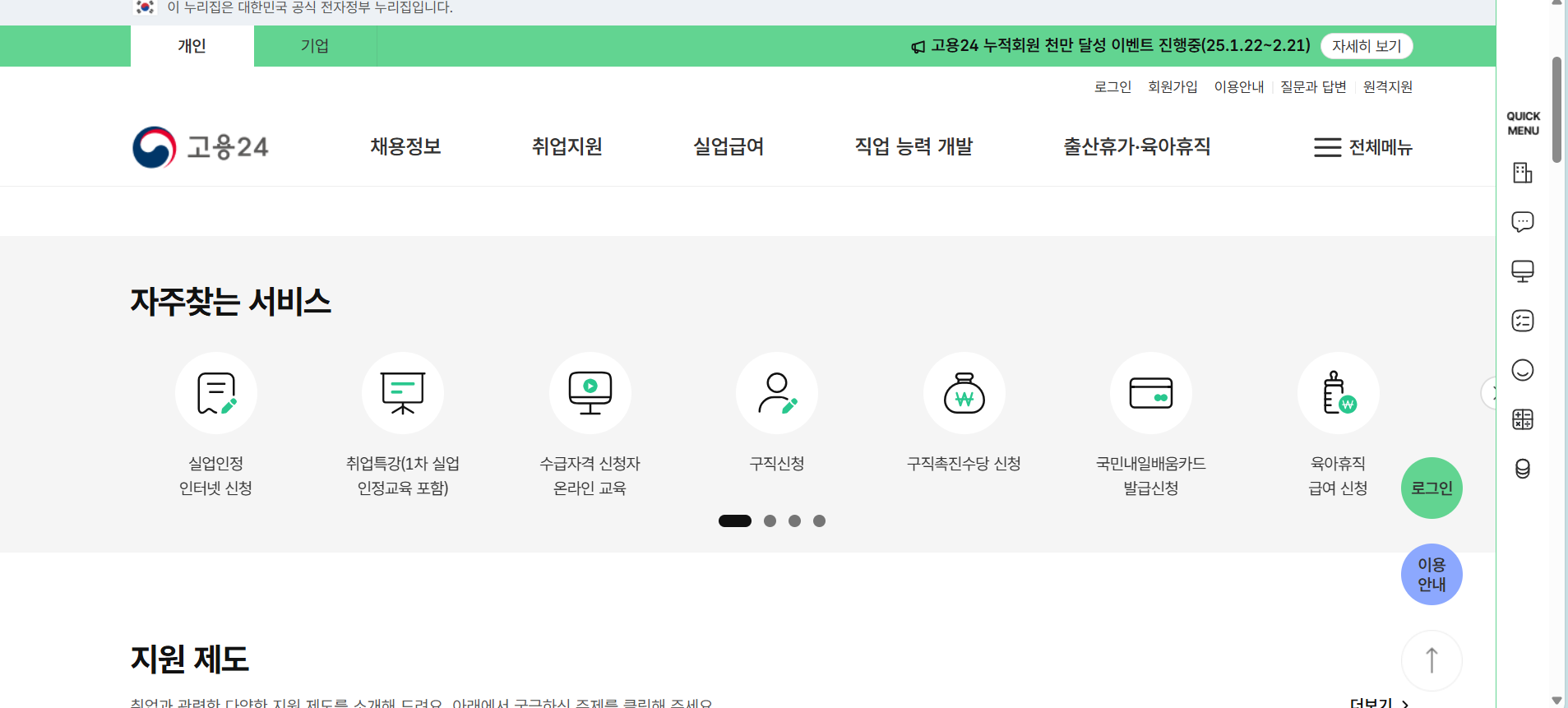Open 수급자격 신청자 온라인 교육 icon

[590, 393]
